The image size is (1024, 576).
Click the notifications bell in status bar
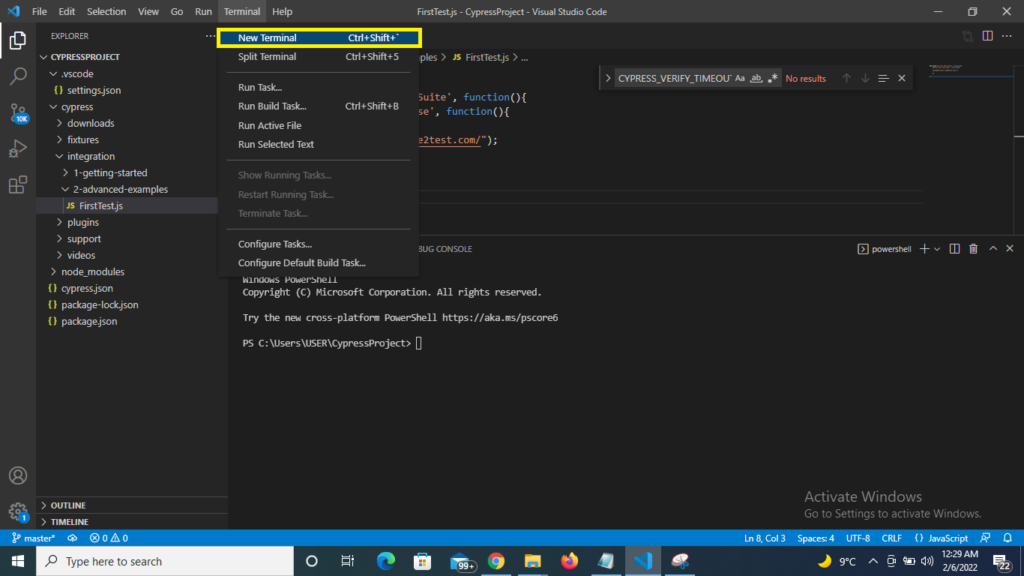pos(1008,538)
